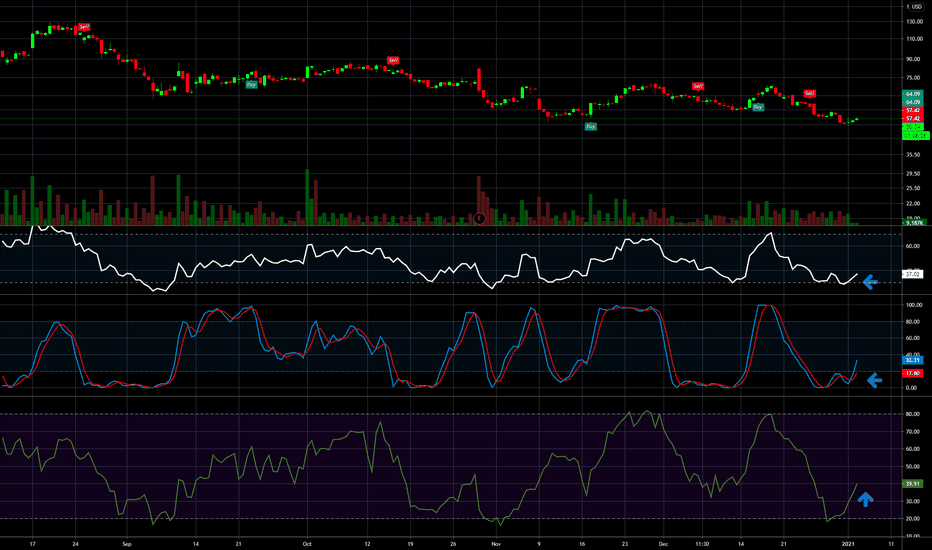The image size is (932, 550).
Task: Click the 90.00 price scale label
Action: pos(914,59)
